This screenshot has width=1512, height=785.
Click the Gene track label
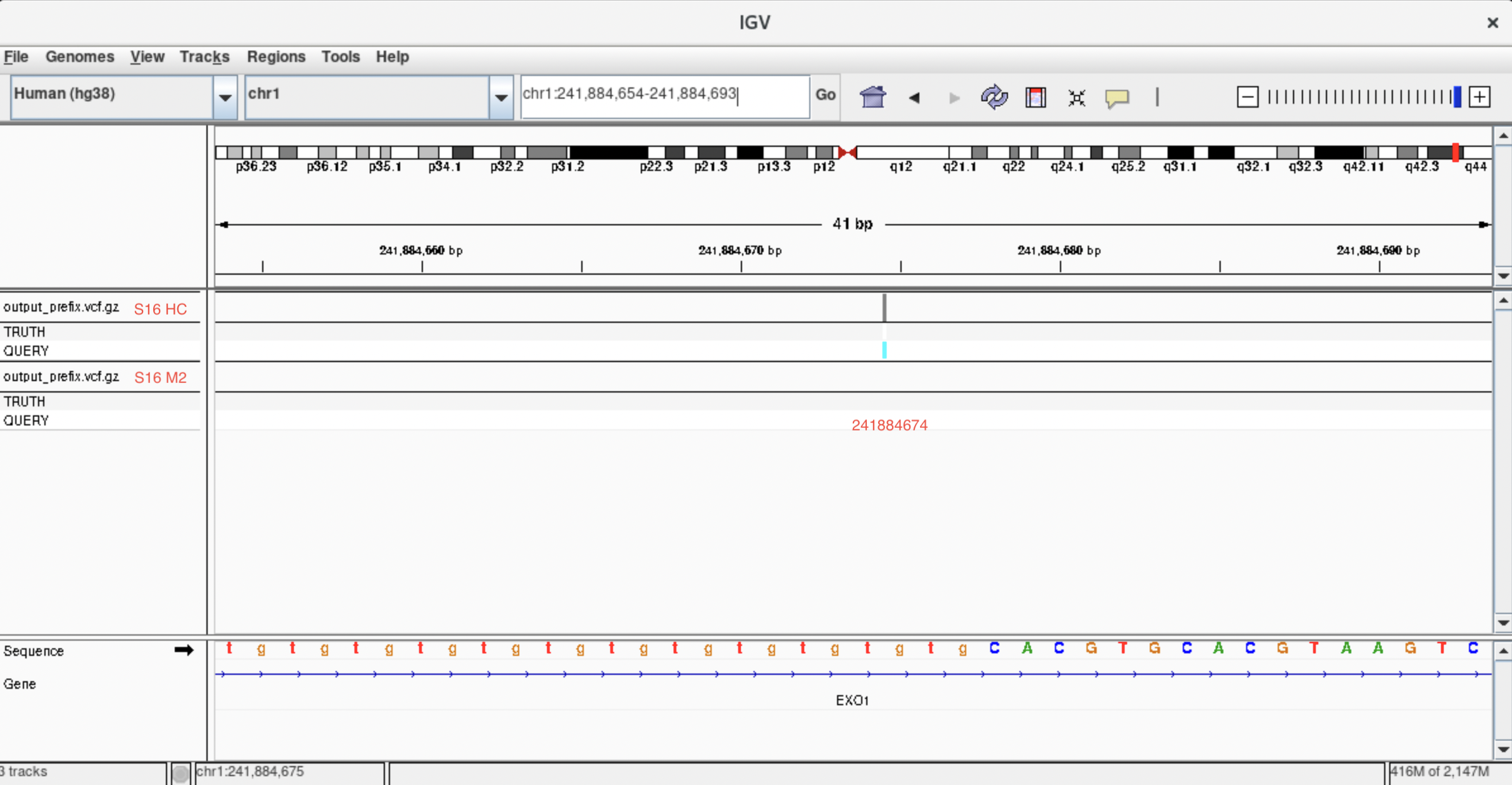click(20, 684)
